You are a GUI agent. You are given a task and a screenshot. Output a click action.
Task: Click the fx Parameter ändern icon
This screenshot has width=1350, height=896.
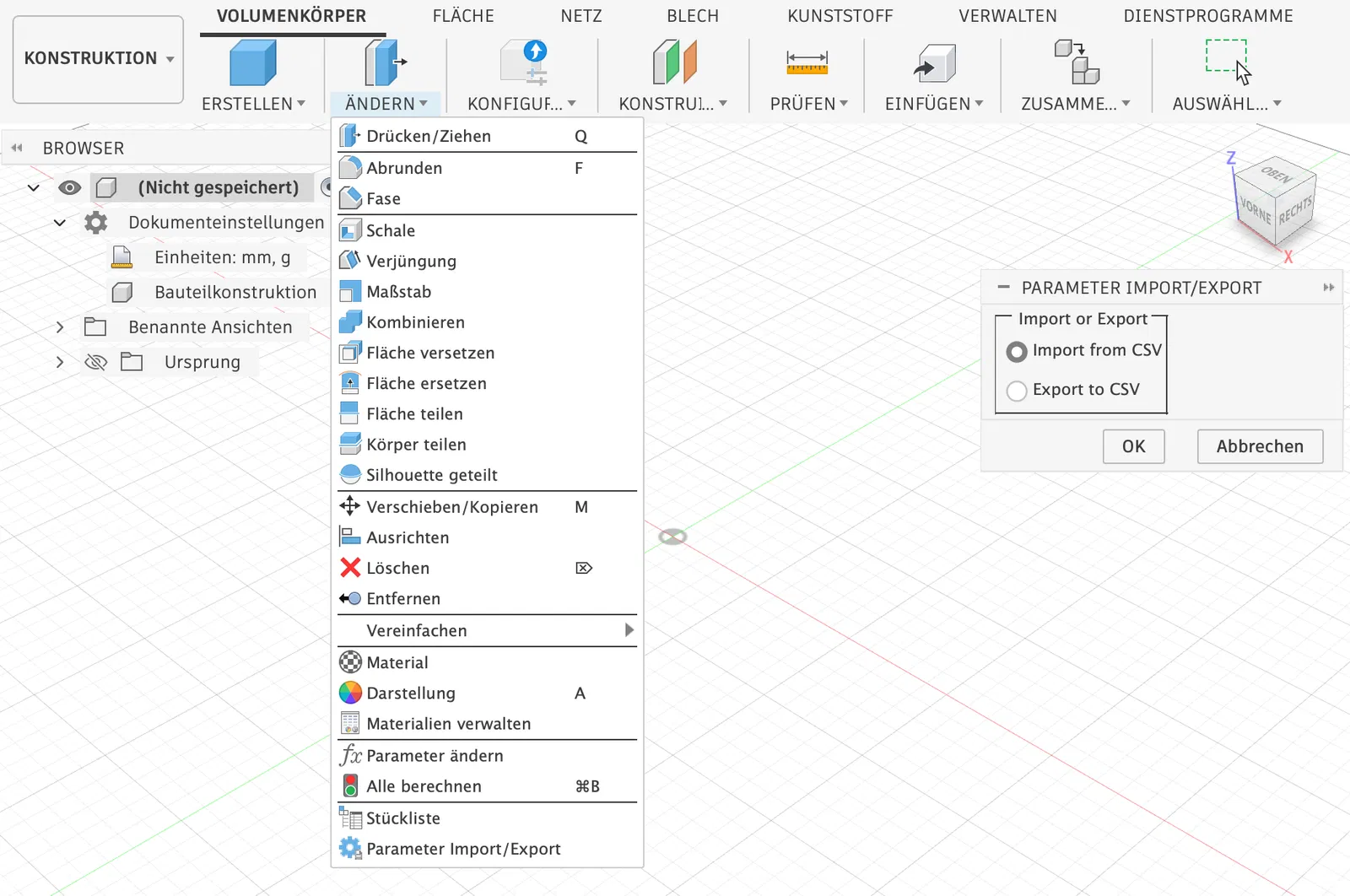coord(350,755)
